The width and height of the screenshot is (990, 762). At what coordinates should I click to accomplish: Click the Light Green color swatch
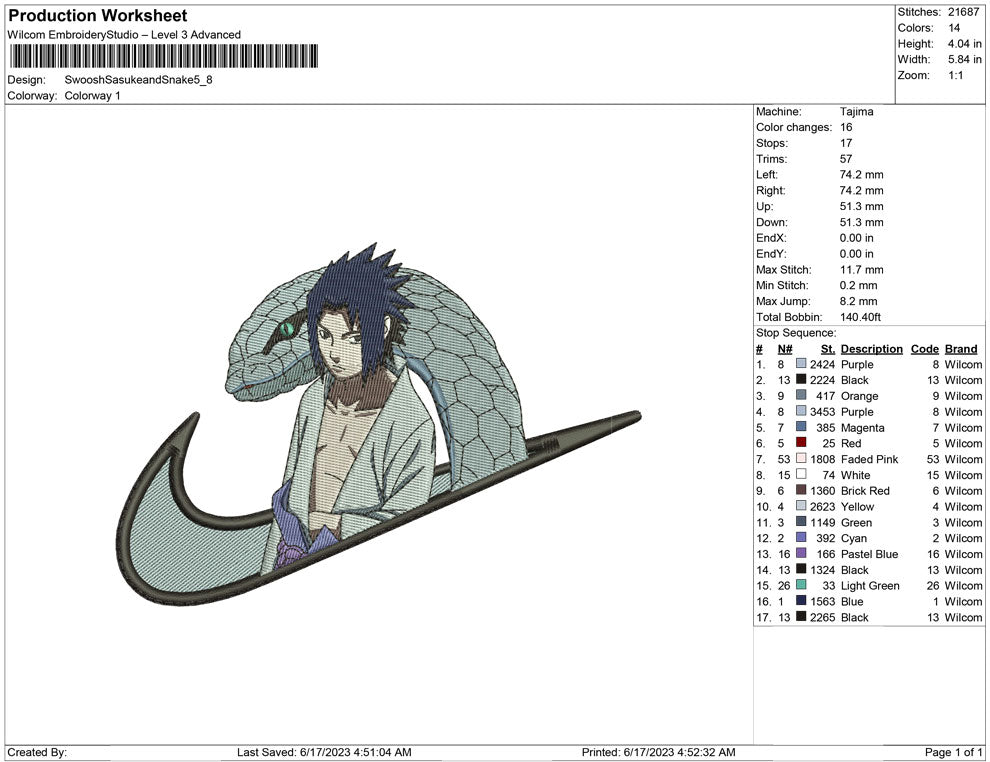tap(801, 585)
